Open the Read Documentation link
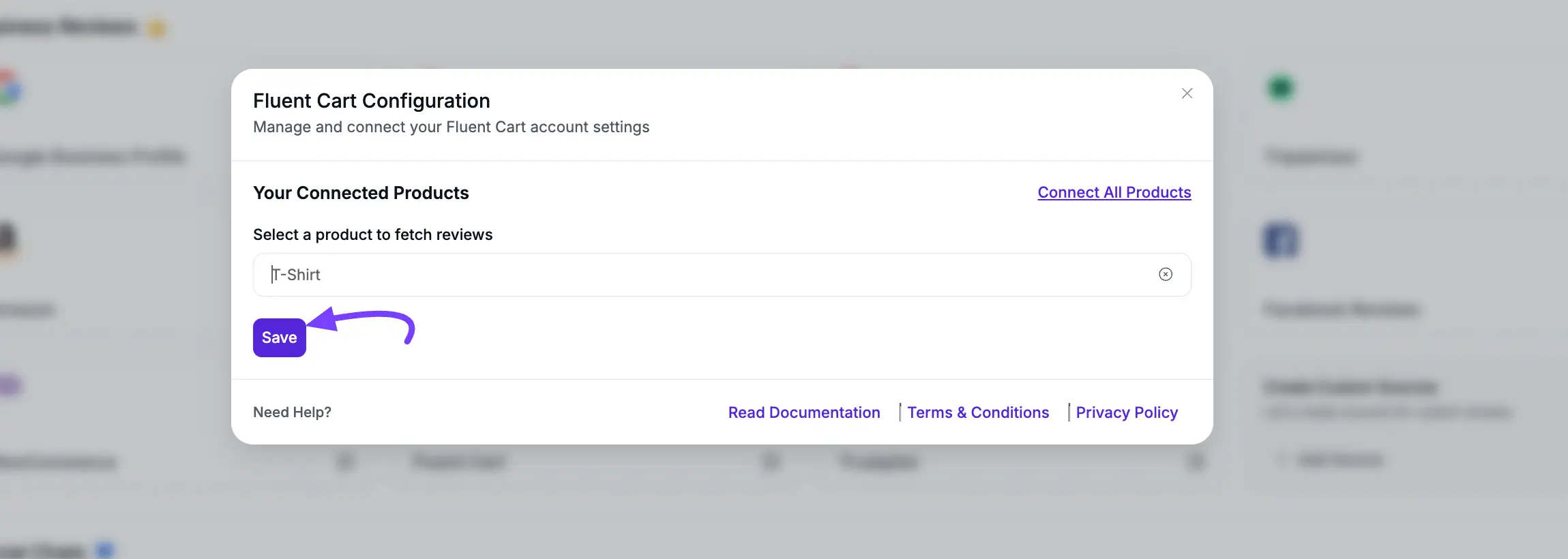The height and width of the screenshot is (559, 1568). click(x=803, y=412)
